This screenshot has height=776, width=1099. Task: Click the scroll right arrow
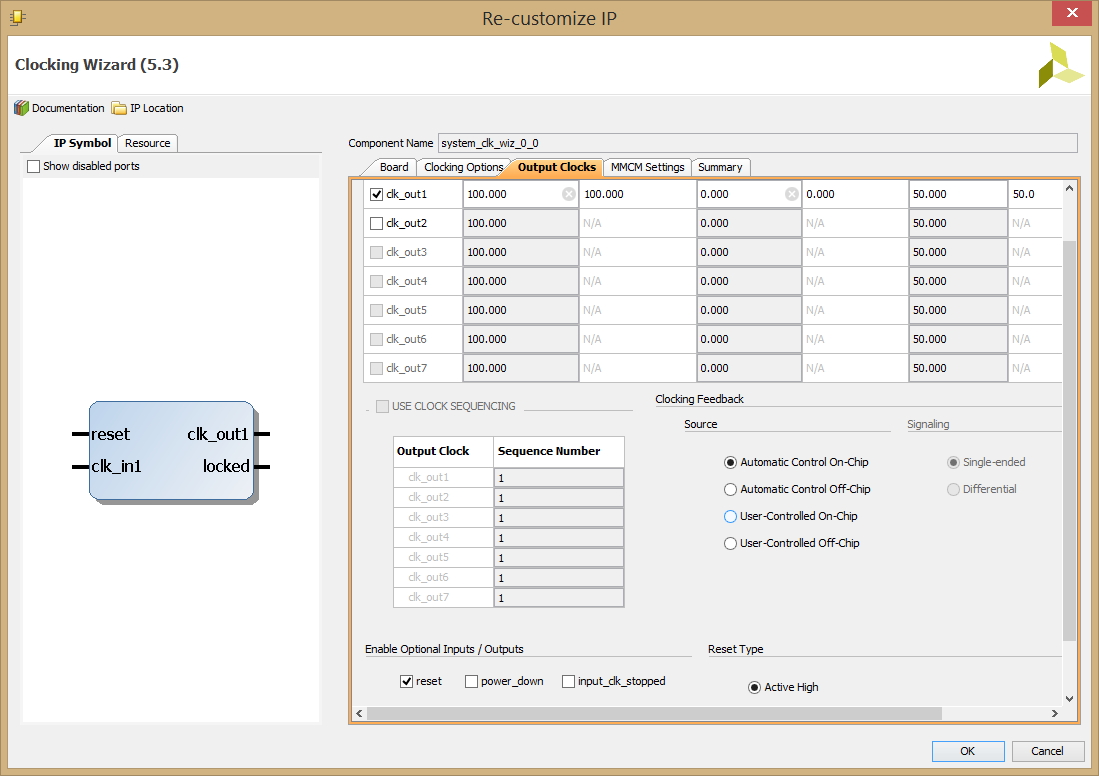[x=1055, y=714]
